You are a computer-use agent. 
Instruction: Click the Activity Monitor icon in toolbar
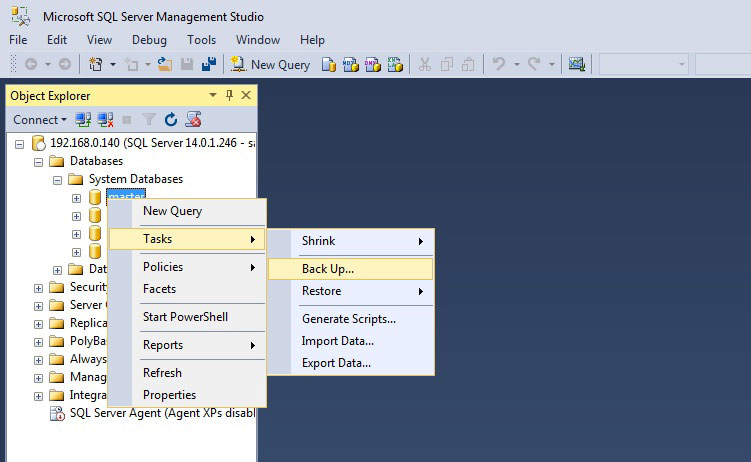[576, 64]
